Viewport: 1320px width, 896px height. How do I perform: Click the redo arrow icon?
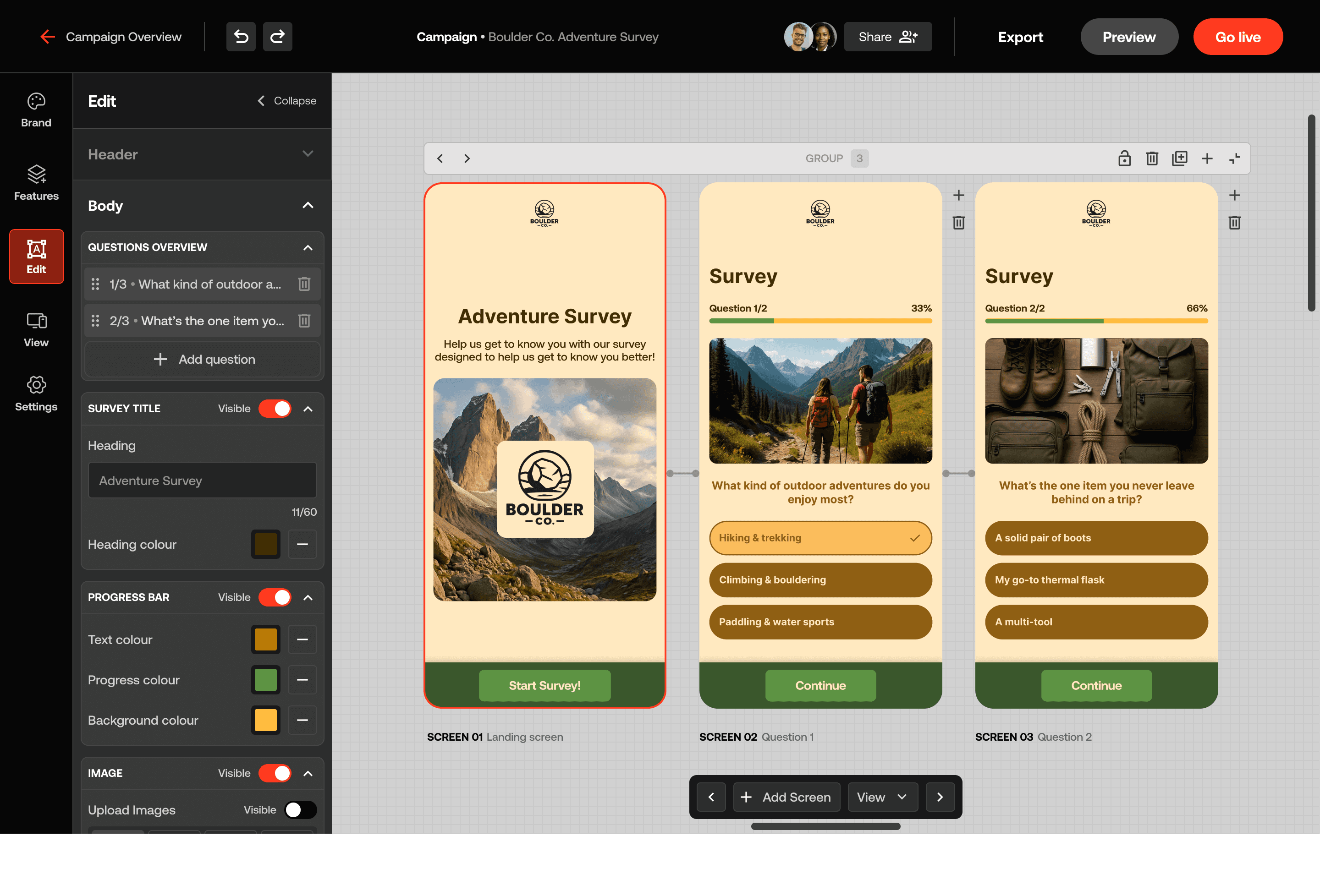pyautogui.click(x=277, y=37)
